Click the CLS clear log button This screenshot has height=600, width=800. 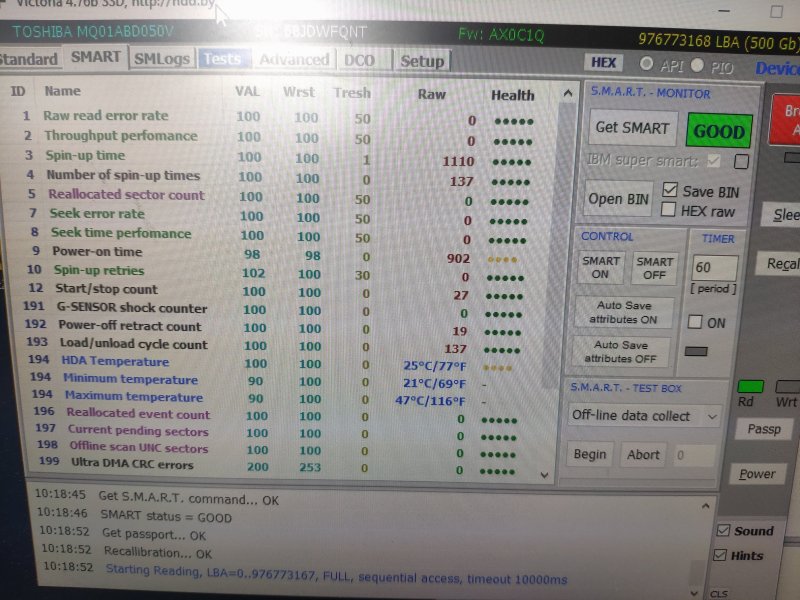(719, 593)
